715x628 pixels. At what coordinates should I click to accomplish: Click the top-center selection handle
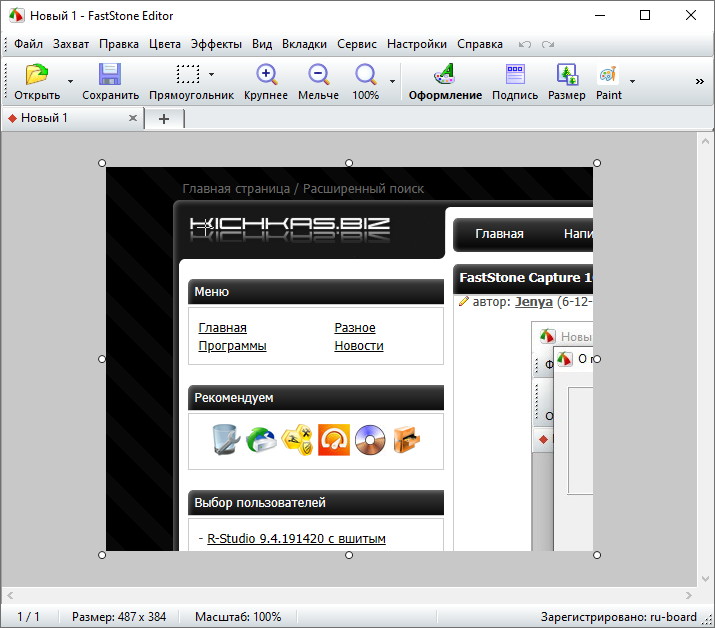tap(349, 163)
